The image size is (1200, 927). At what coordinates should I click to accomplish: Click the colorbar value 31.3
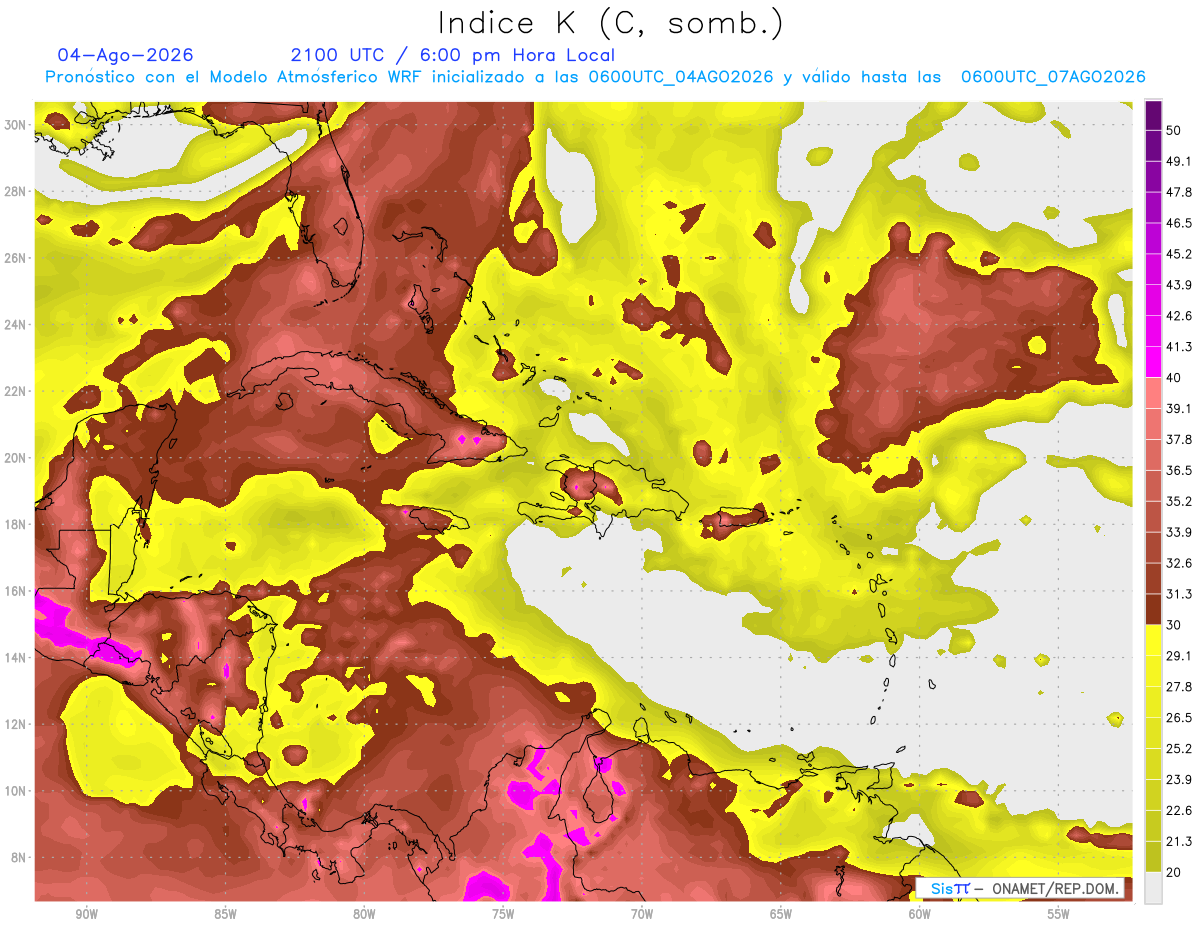click(x=1178, y=594)
